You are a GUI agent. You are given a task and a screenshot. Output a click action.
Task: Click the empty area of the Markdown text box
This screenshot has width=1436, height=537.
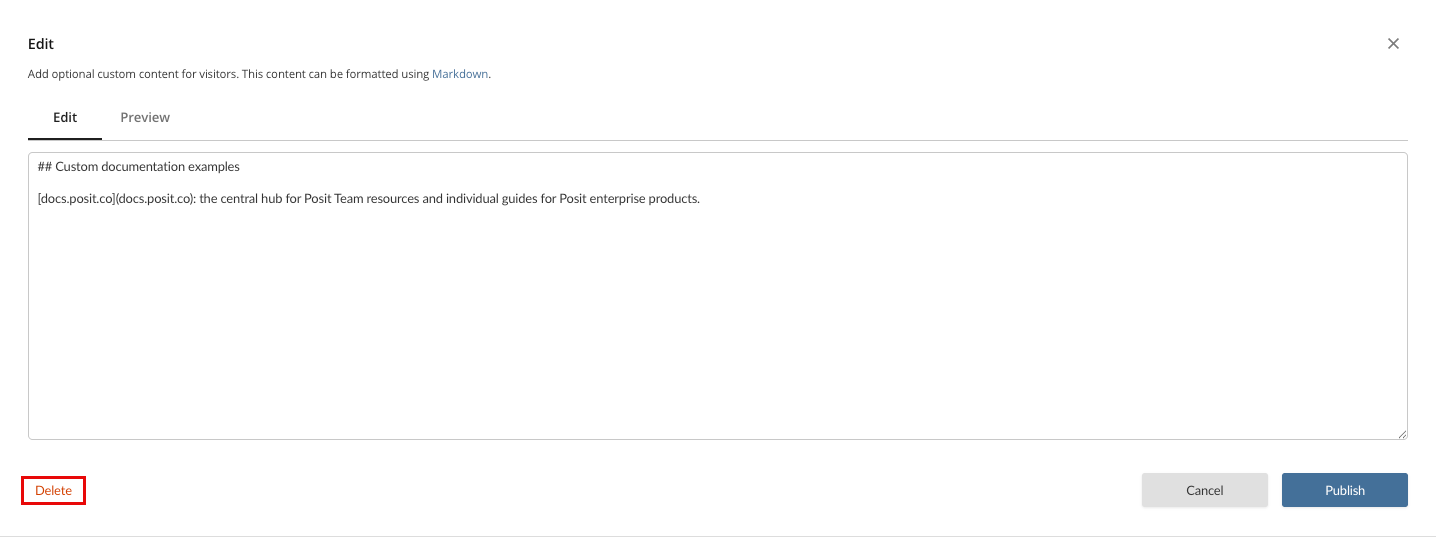pyautogui.click(x=717, y=320)
